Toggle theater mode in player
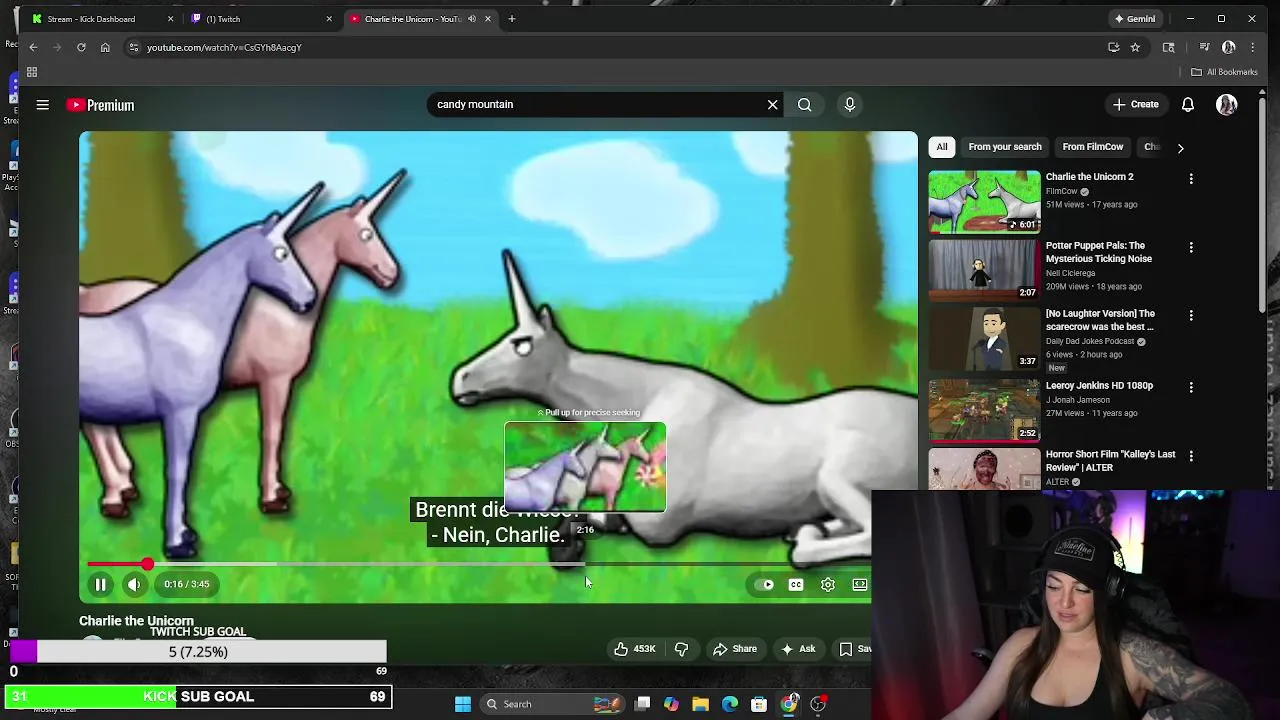The width and height of the screenshot is (1280, 720). point(860,585)
